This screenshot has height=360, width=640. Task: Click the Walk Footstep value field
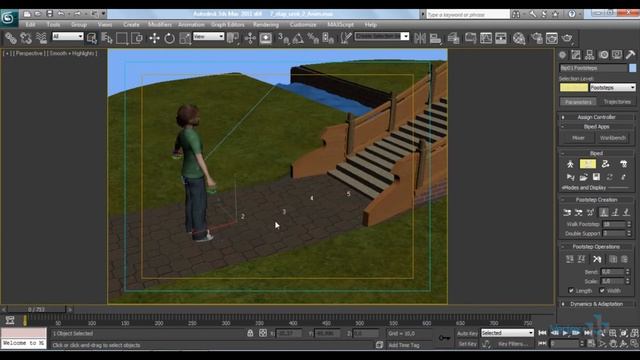pos(614,224)
